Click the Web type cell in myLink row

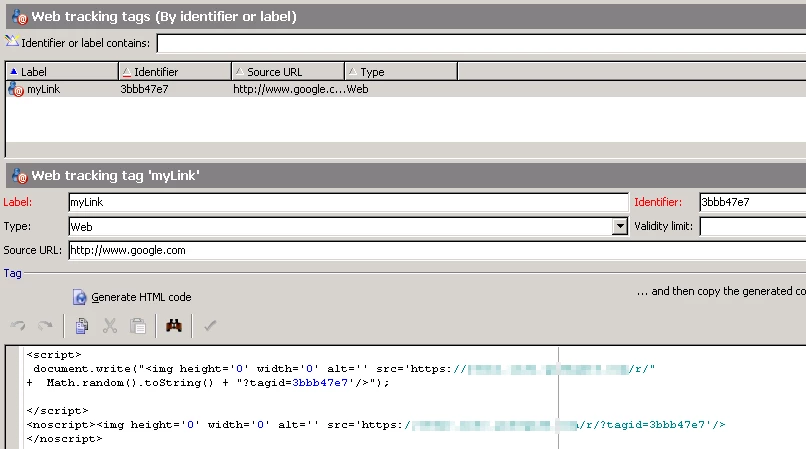357,89
